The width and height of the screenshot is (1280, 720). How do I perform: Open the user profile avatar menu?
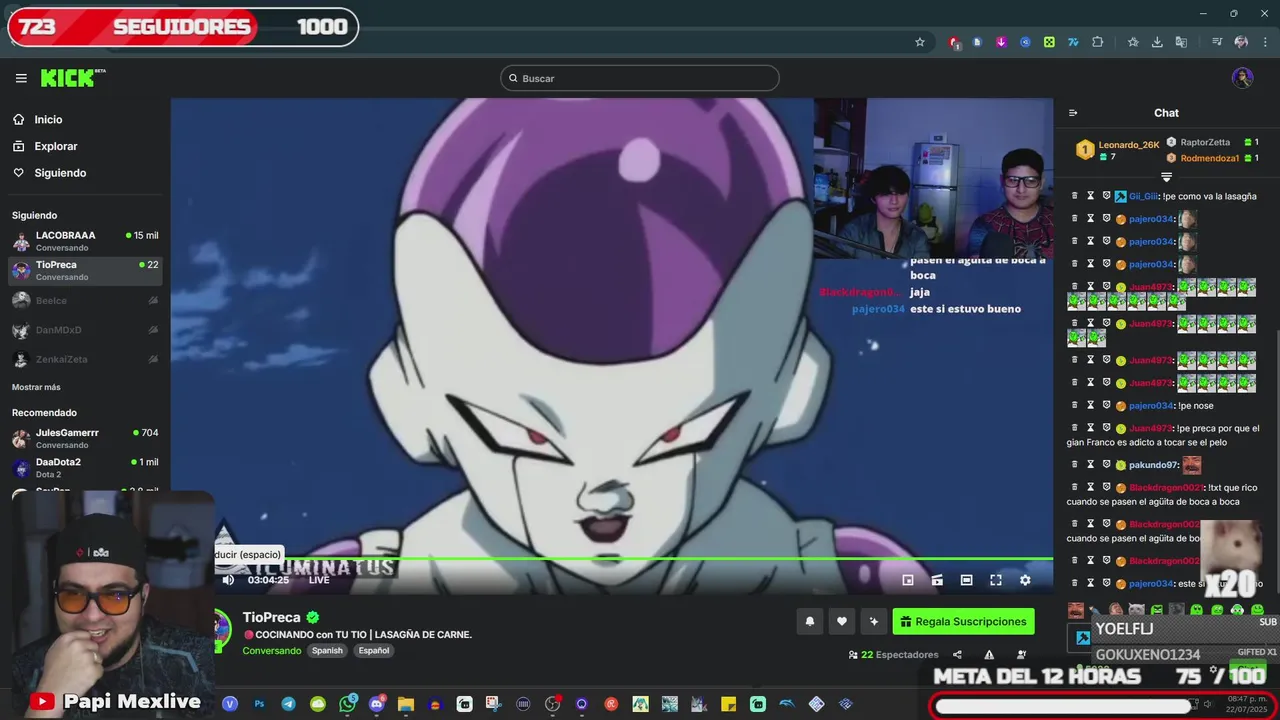(1243, 78)
